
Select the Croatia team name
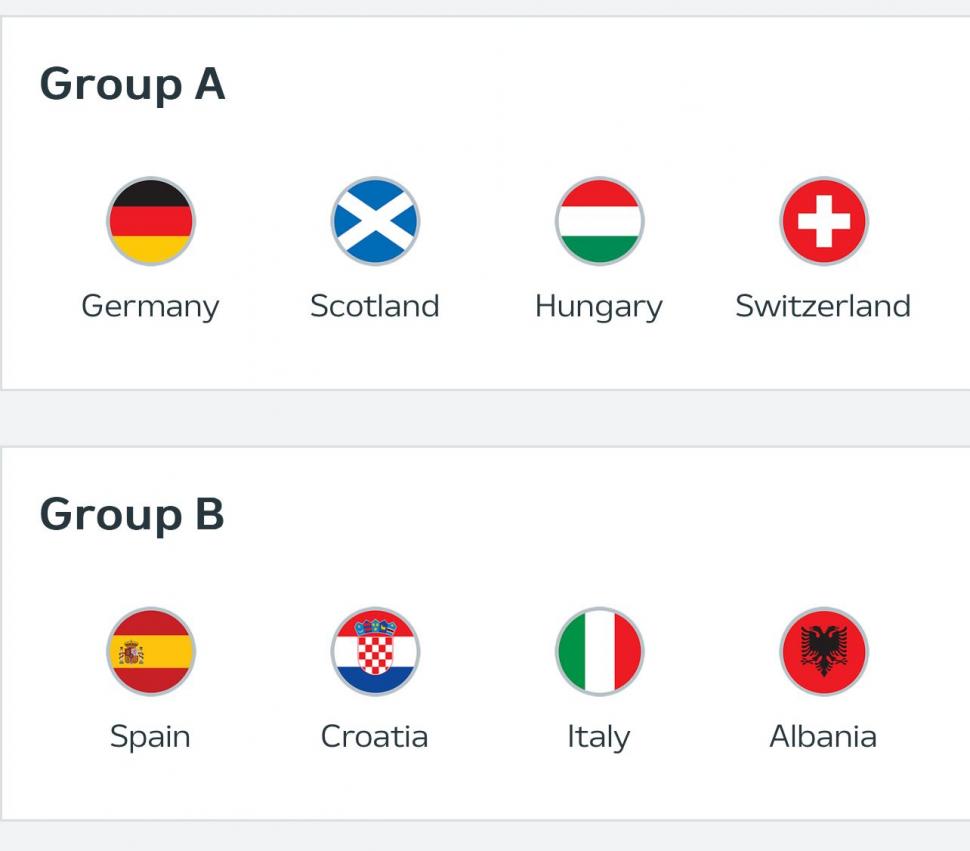[375, 736]
